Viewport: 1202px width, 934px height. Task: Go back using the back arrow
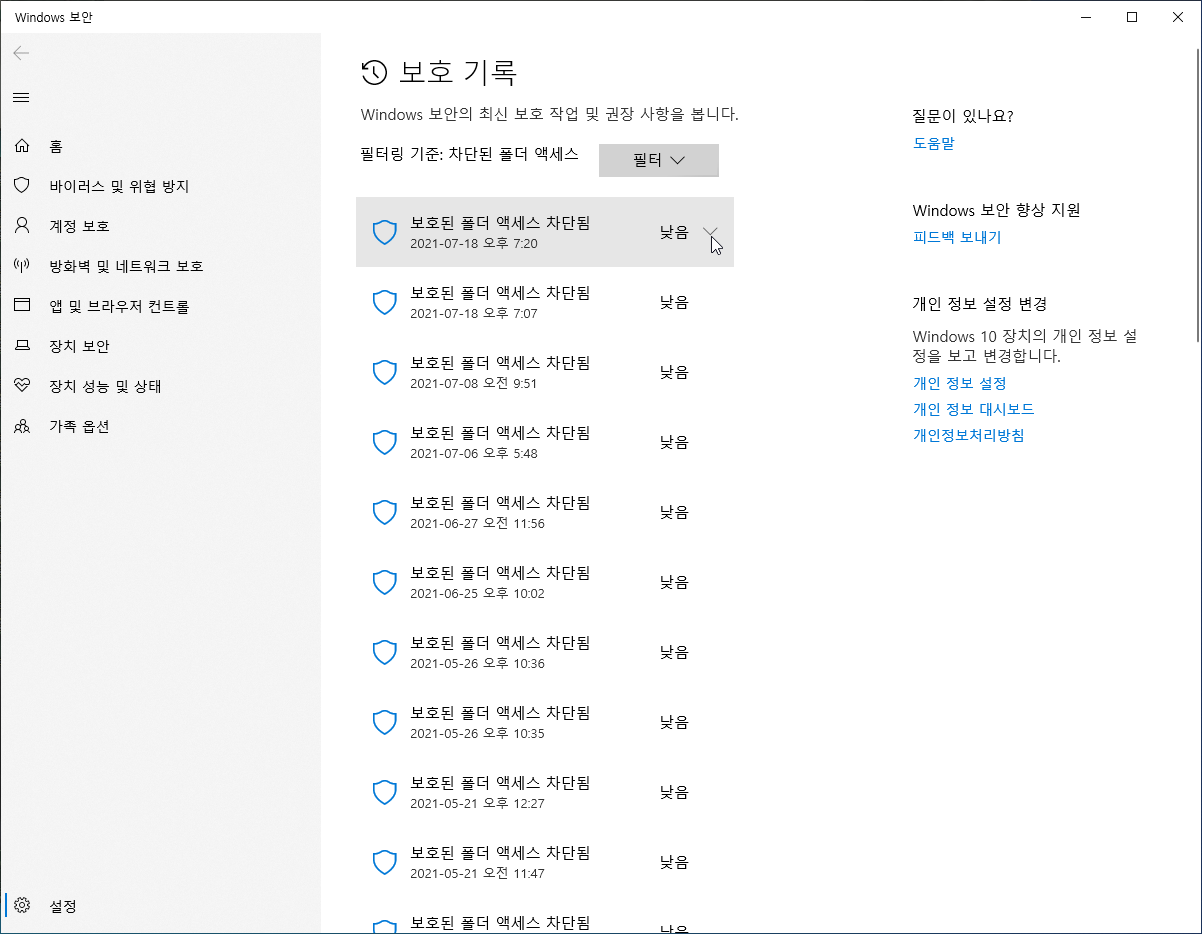21,53
